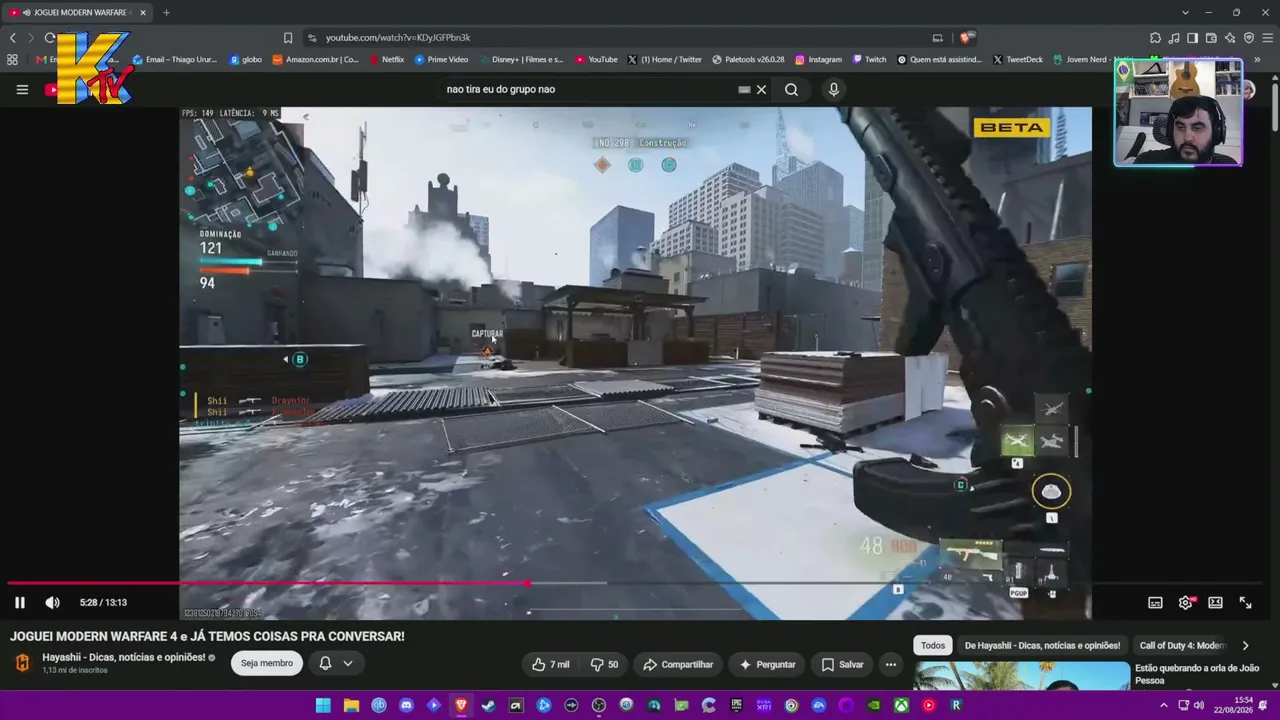Dislike the video with 50 dislikes
The width and height of the screenshot is (1280, 720).
pyautogui.click(x=604, y=664)
